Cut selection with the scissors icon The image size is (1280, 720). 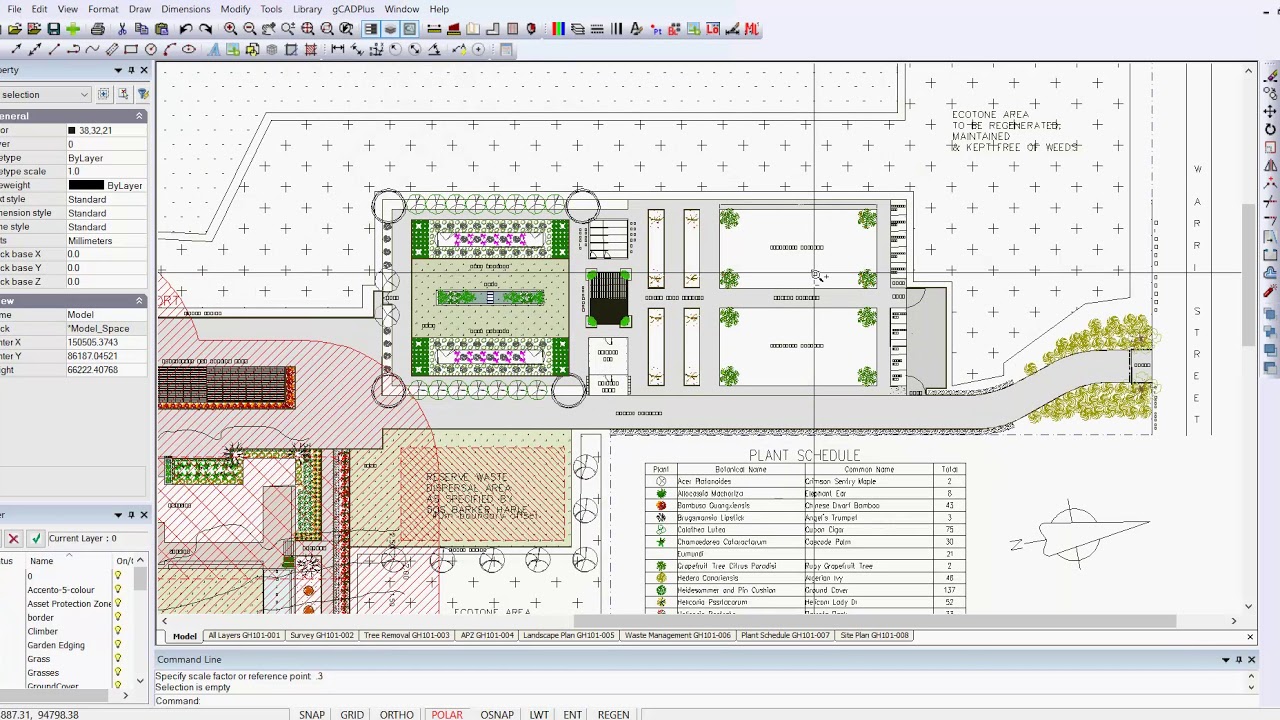122,29
